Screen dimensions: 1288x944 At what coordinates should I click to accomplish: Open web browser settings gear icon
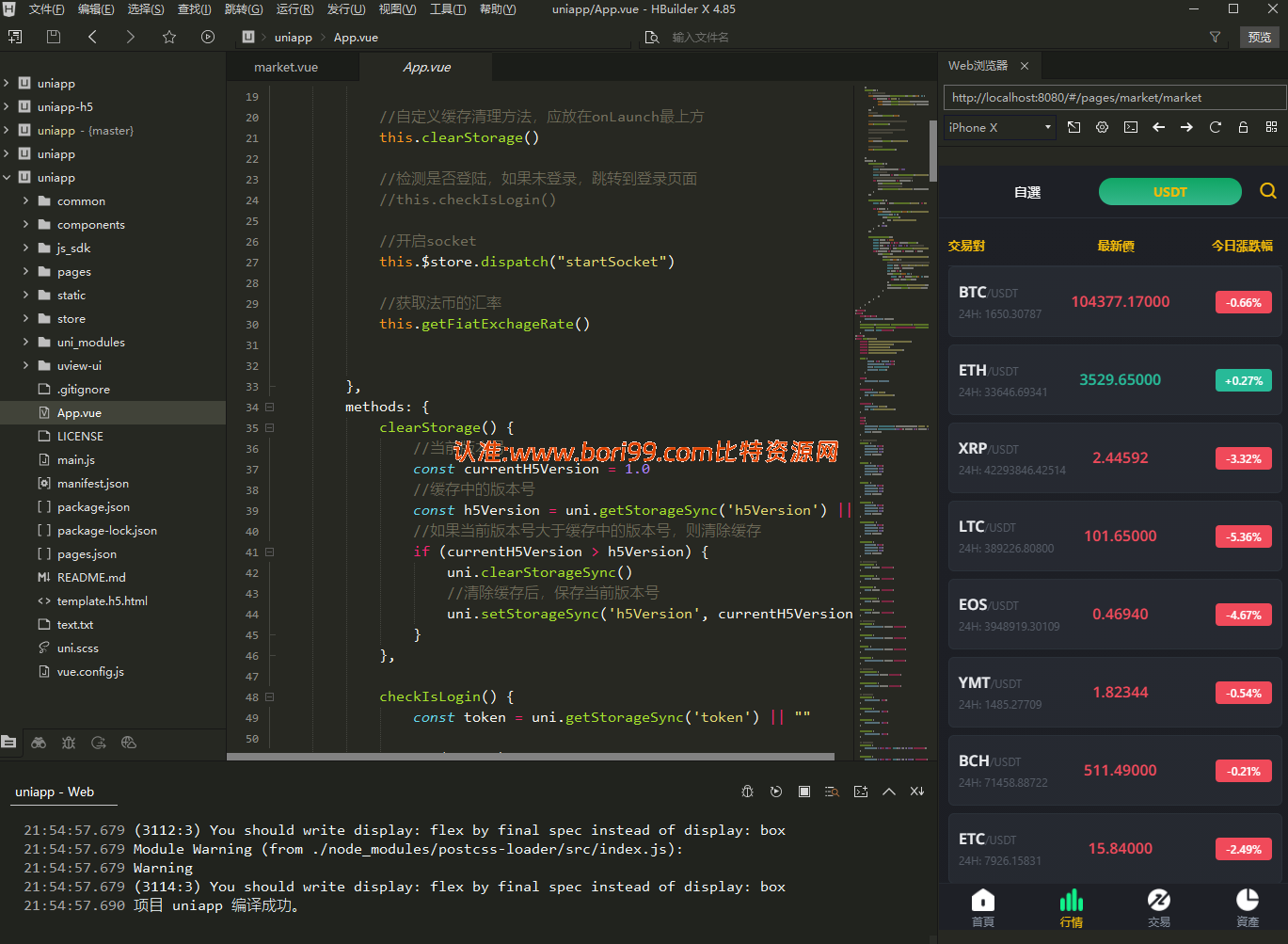1103,127
